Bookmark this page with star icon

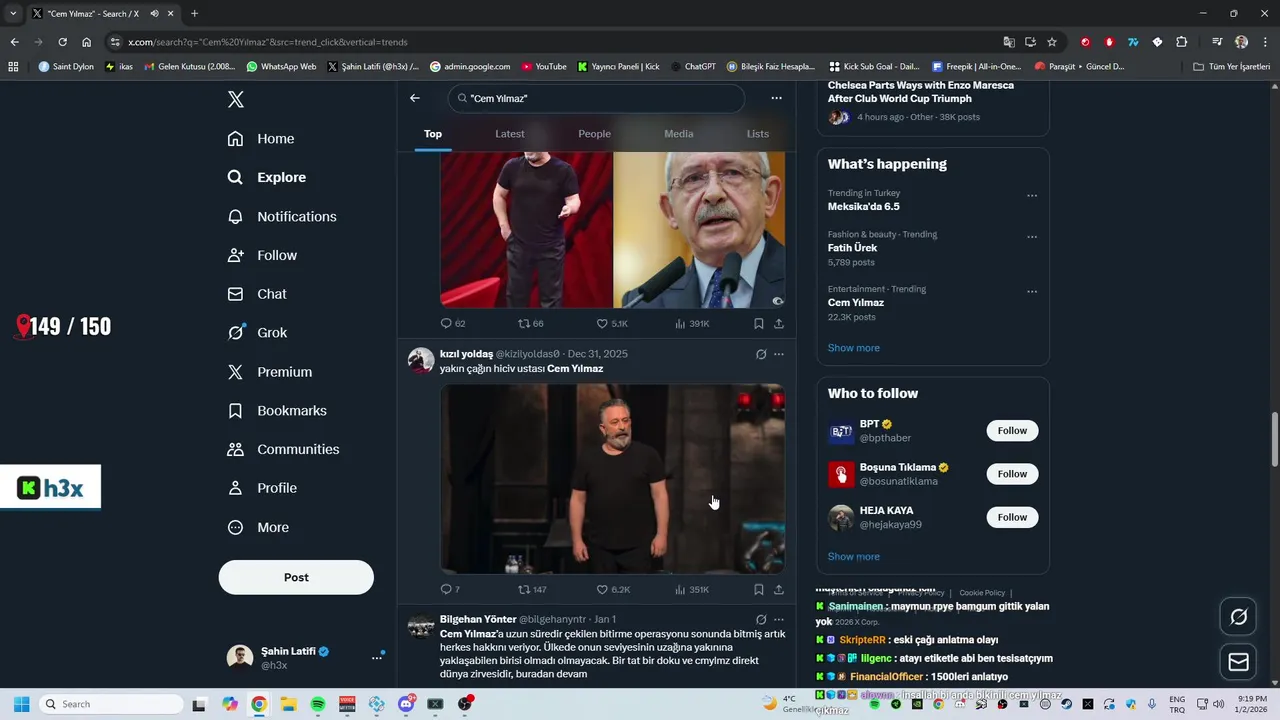click(x=1052, y=42)
